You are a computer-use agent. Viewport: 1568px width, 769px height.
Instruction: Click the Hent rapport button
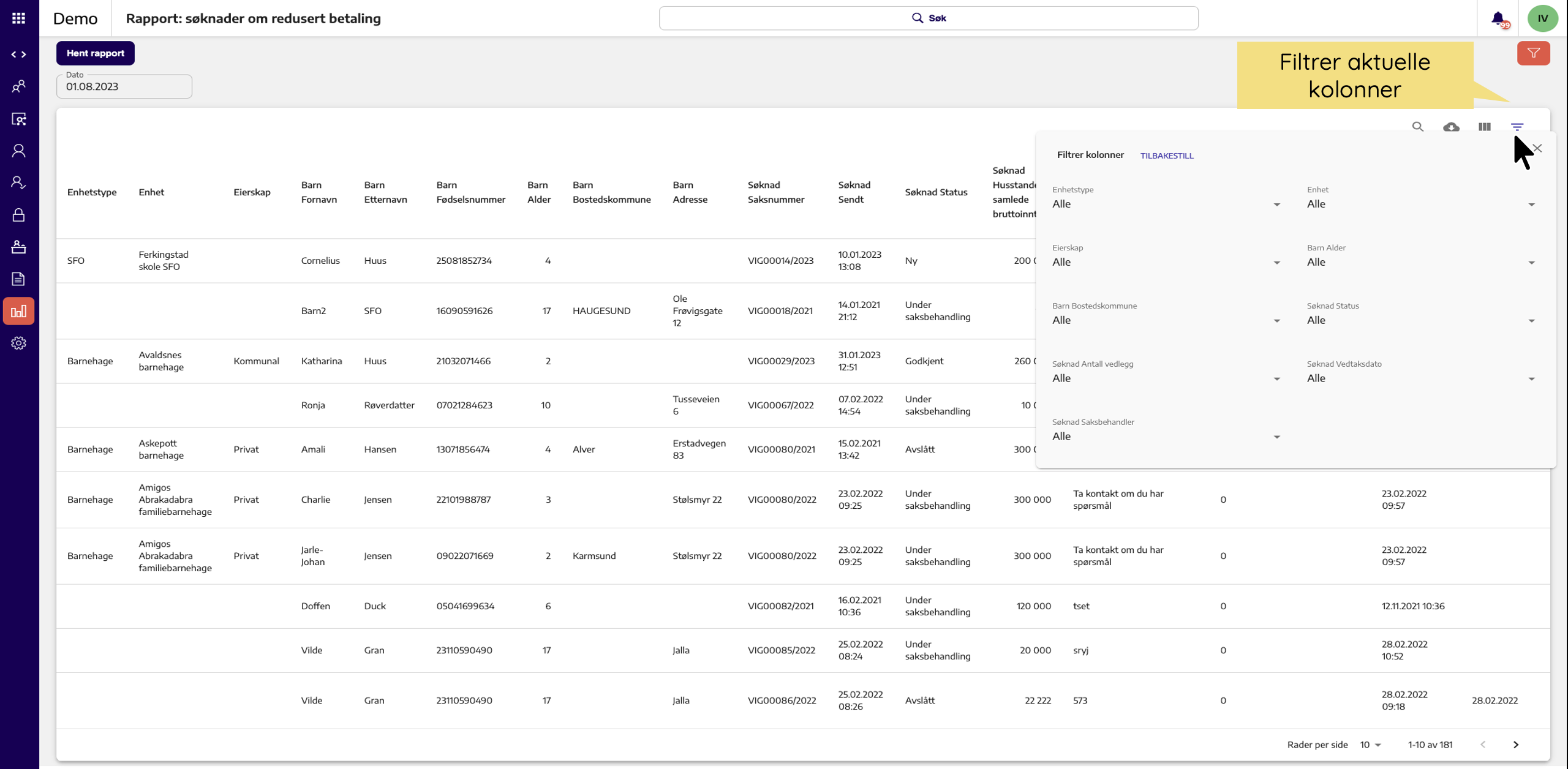(96, 53)
